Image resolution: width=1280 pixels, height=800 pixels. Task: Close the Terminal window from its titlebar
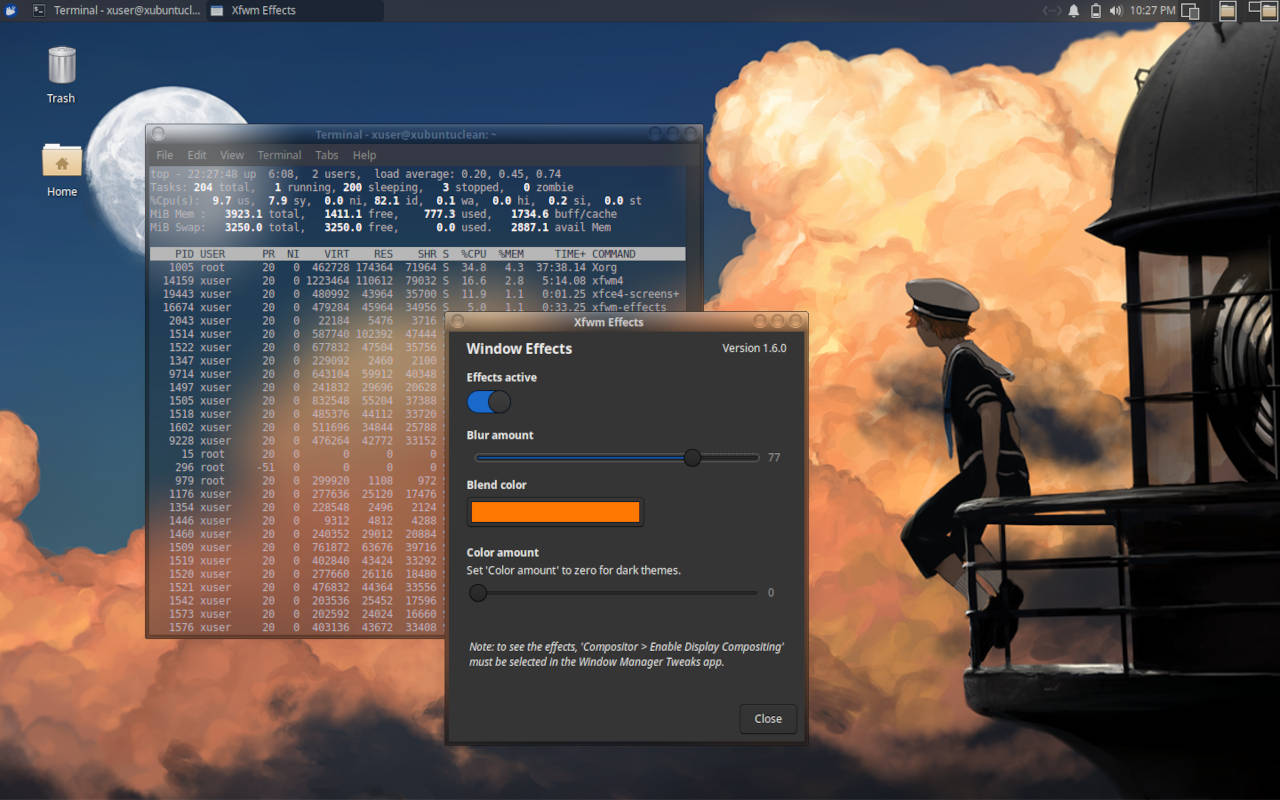coord(690,134)
